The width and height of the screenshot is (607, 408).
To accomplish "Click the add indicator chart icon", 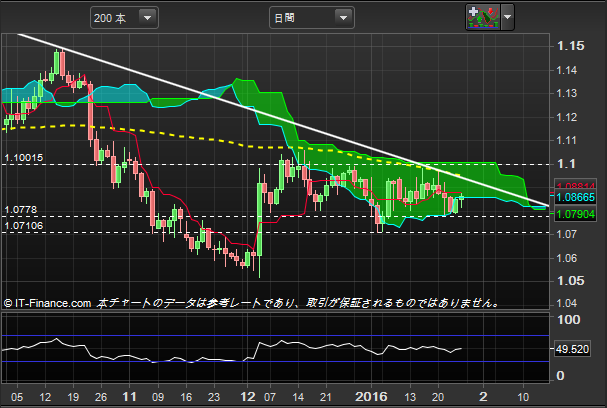I will tap(483, 17).
